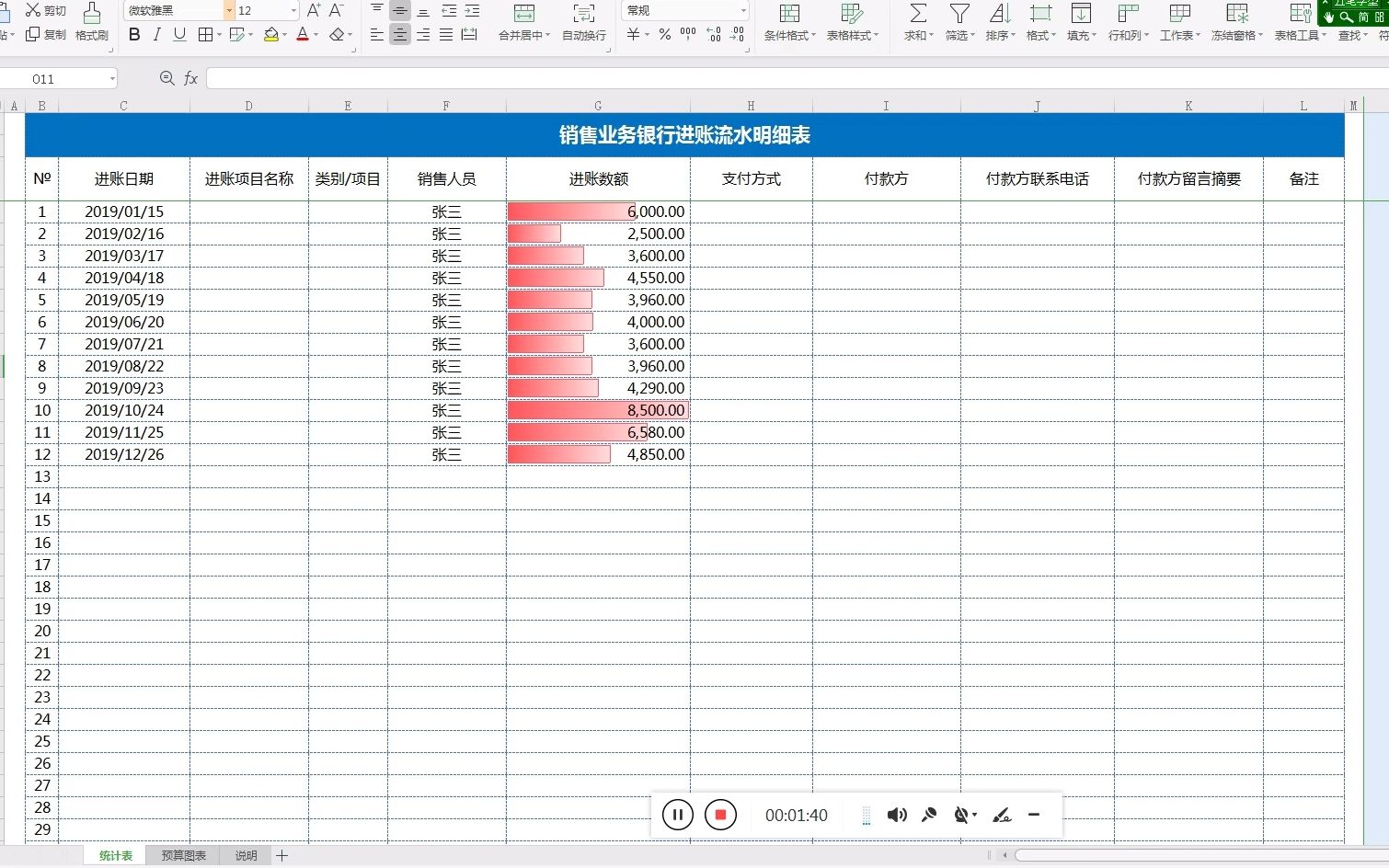Screen dimensions: 1389x868
Task: Click Merge and Center (合并居中)
Action: pyautogui.click(x=524, y=22)
